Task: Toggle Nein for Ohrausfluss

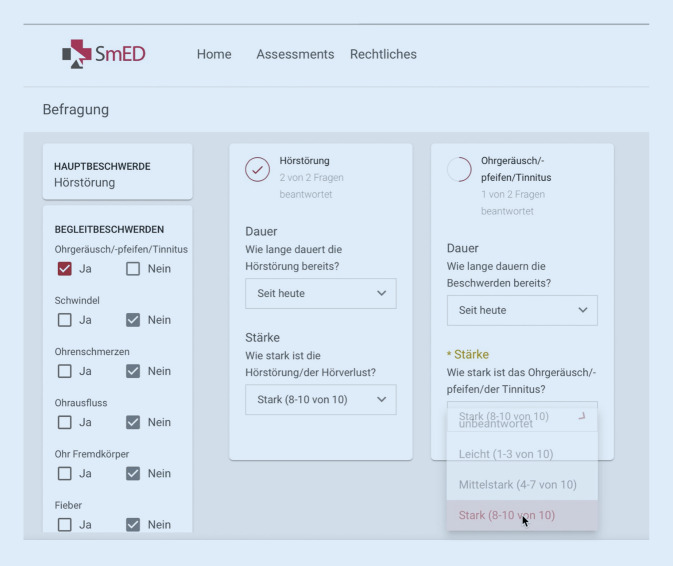Action: click(x=133, y=422)
